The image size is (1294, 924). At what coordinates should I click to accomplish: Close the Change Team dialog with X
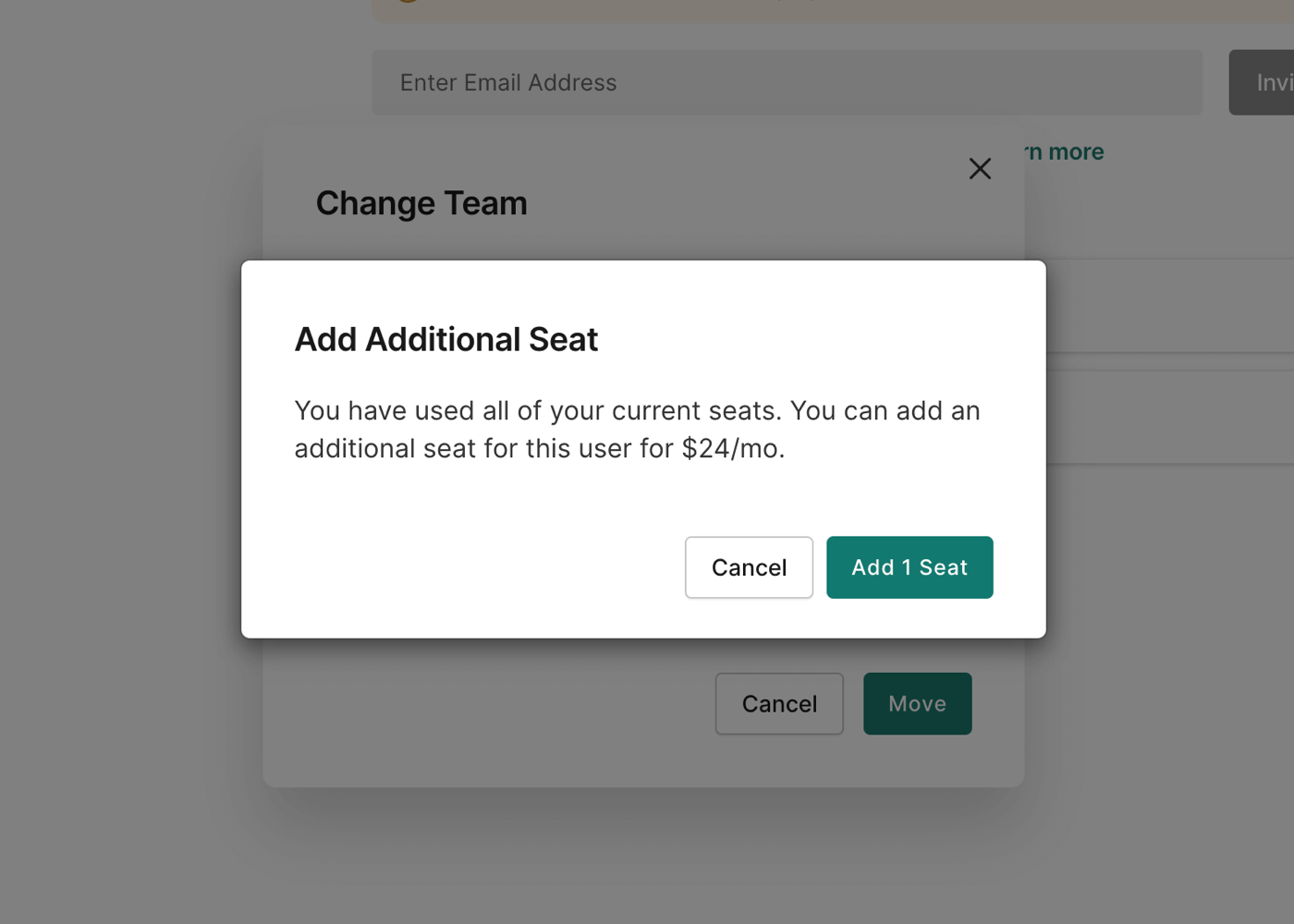(980, 168)
